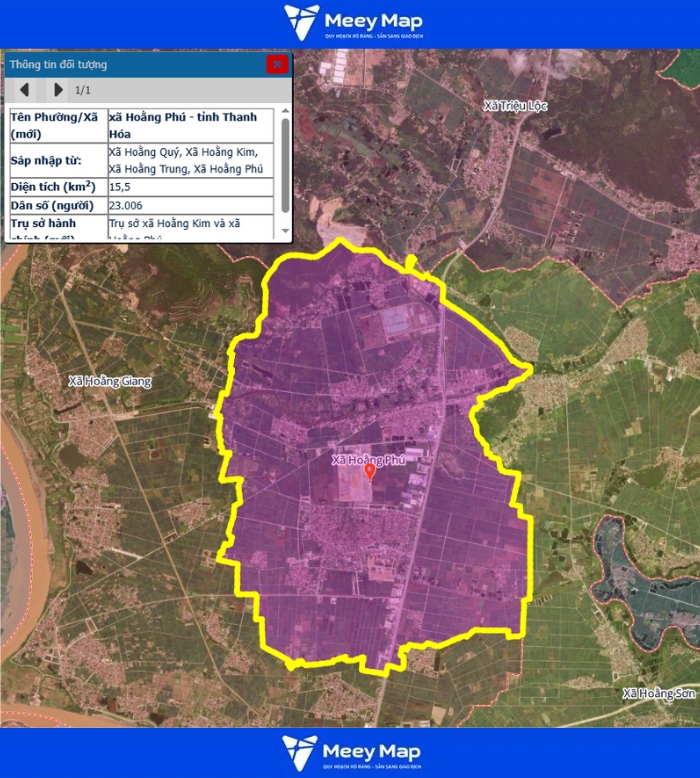Select the Xã Triệu Lộc map label
This screenshot has height=778, width=700.
(x=515, y=106)
